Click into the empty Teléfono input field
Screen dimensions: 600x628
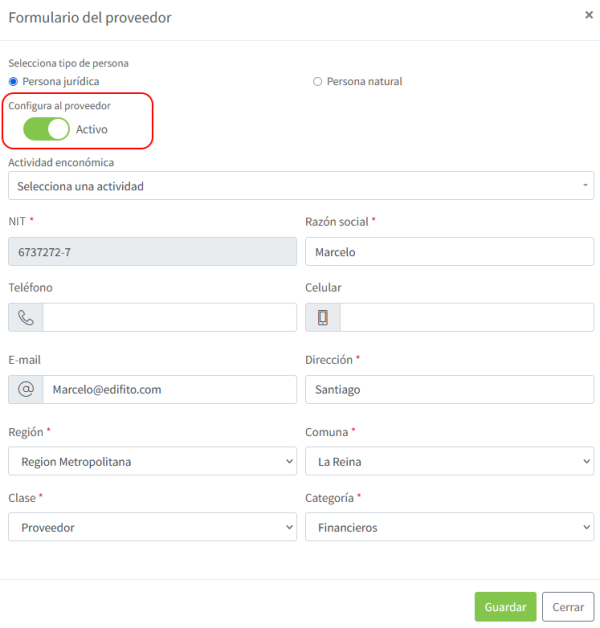pos(170,318)
